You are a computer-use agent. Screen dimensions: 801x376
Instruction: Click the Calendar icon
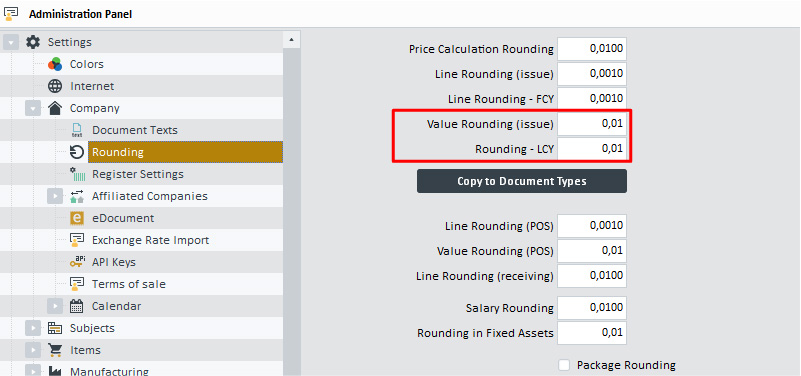[x=77, y=306]
